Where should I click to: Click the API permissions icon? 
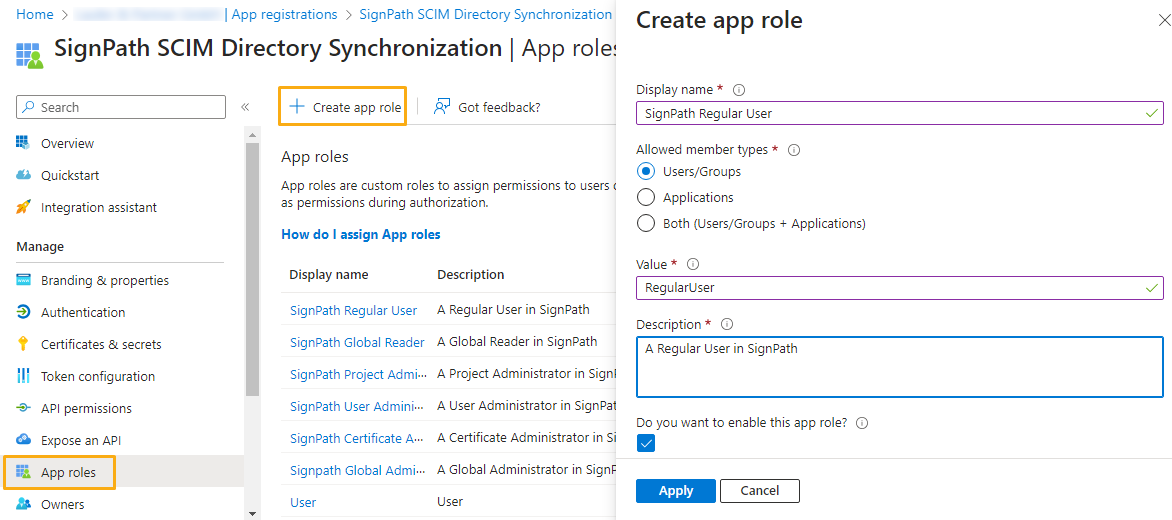click(23, 409)
